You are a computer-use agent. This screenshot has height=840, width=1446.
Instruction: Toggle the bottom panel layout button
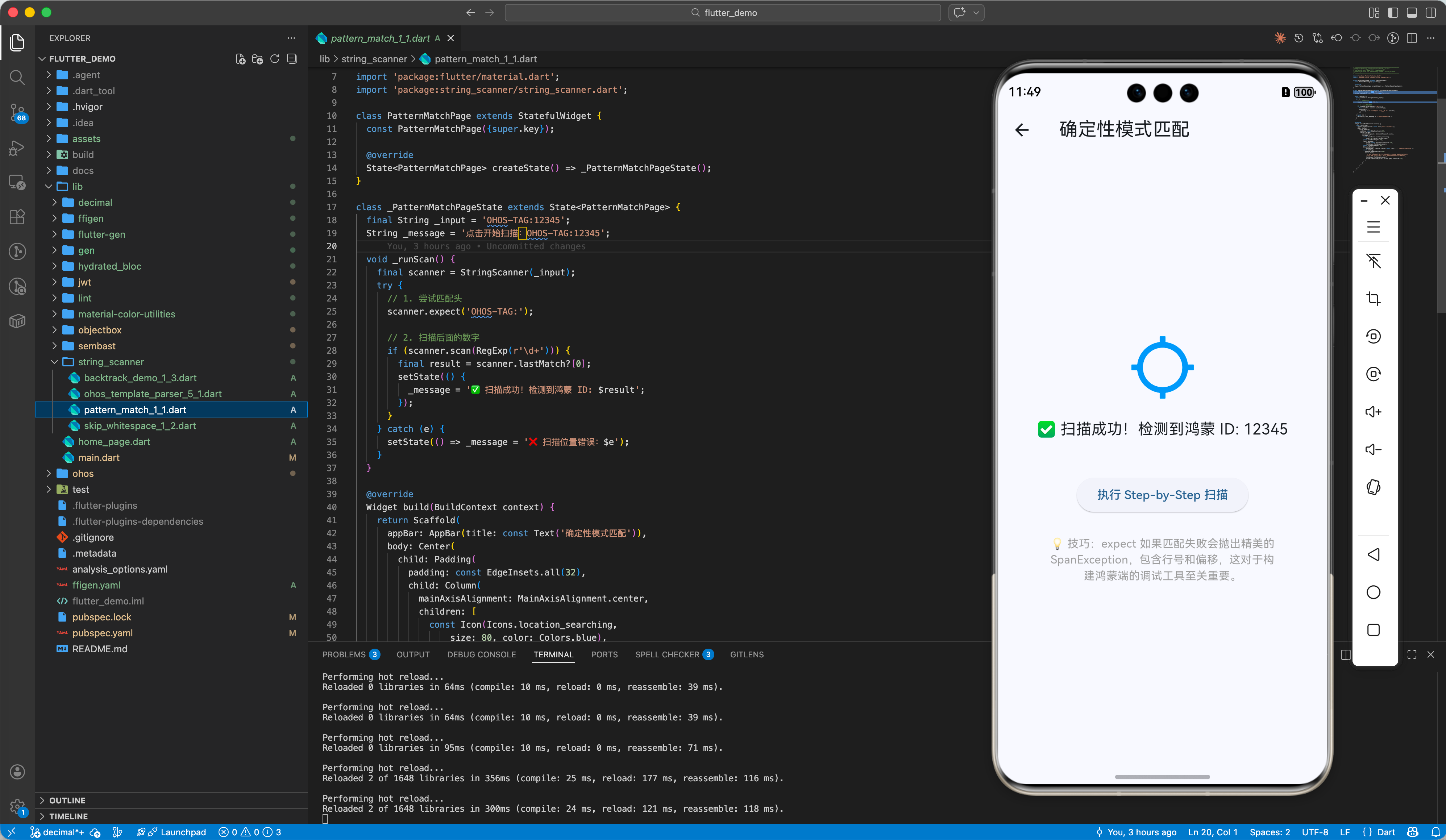coord(1412,13)
